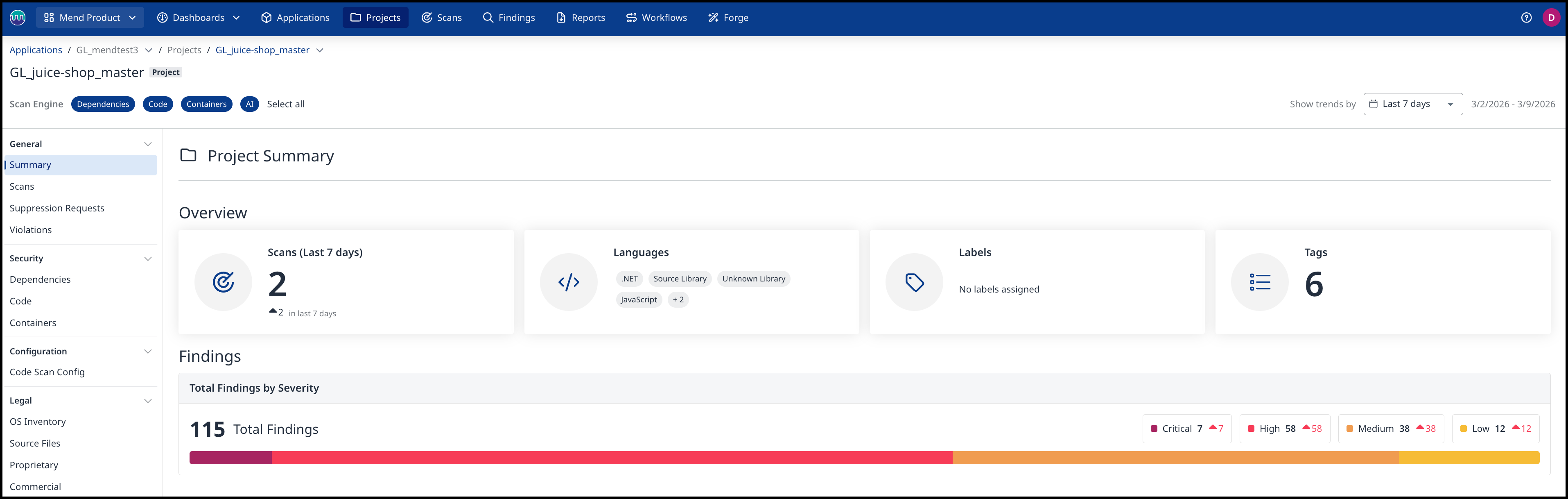Toggle the Containers scan engine filter
This screenshot has height=499, width=1568.
(x=206, y=104)
